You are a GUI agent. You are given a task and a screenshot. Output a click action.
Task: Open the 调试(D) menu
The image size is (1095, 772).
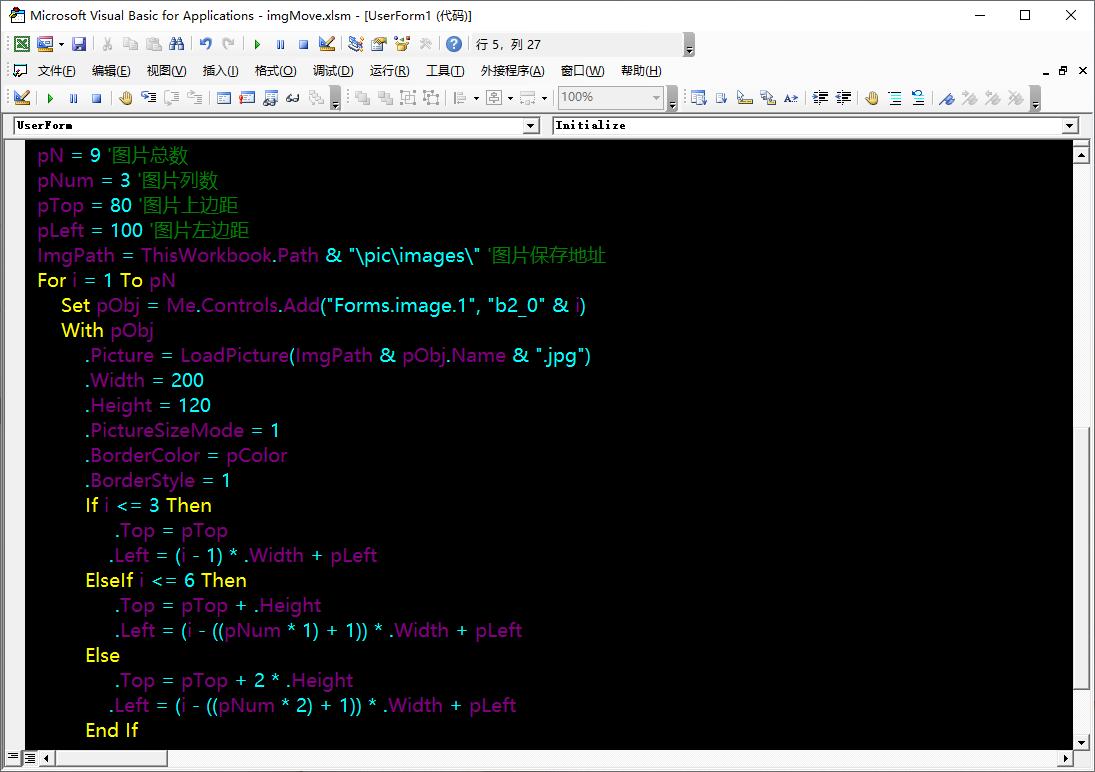[x=333, y=71]
